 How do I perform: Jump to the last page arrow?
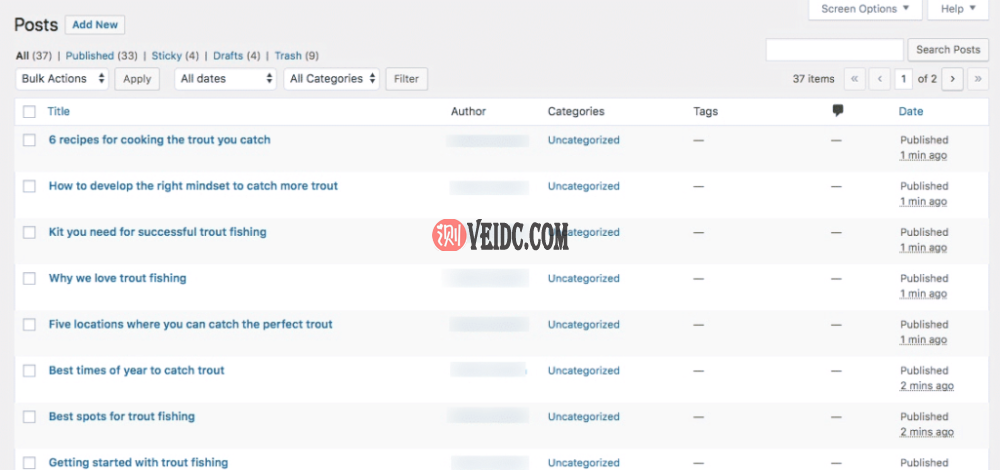[978, 79]
